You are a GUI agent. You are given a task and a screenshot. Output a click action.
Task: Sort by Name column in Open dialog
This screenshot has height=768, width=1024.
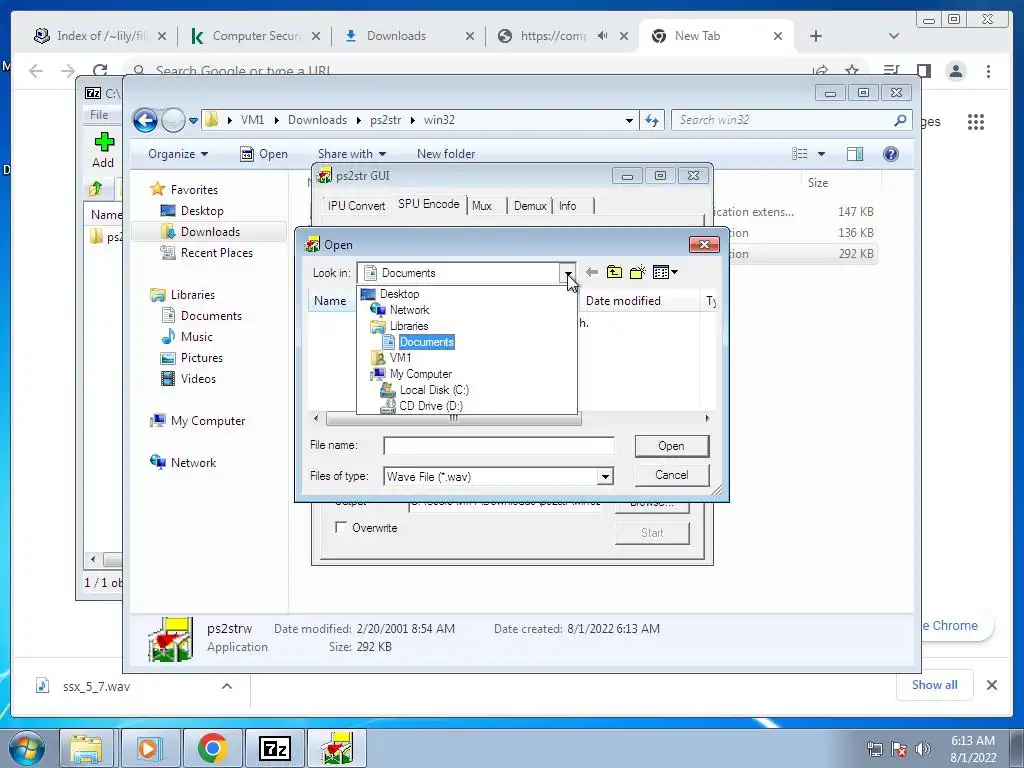[330, 301]
